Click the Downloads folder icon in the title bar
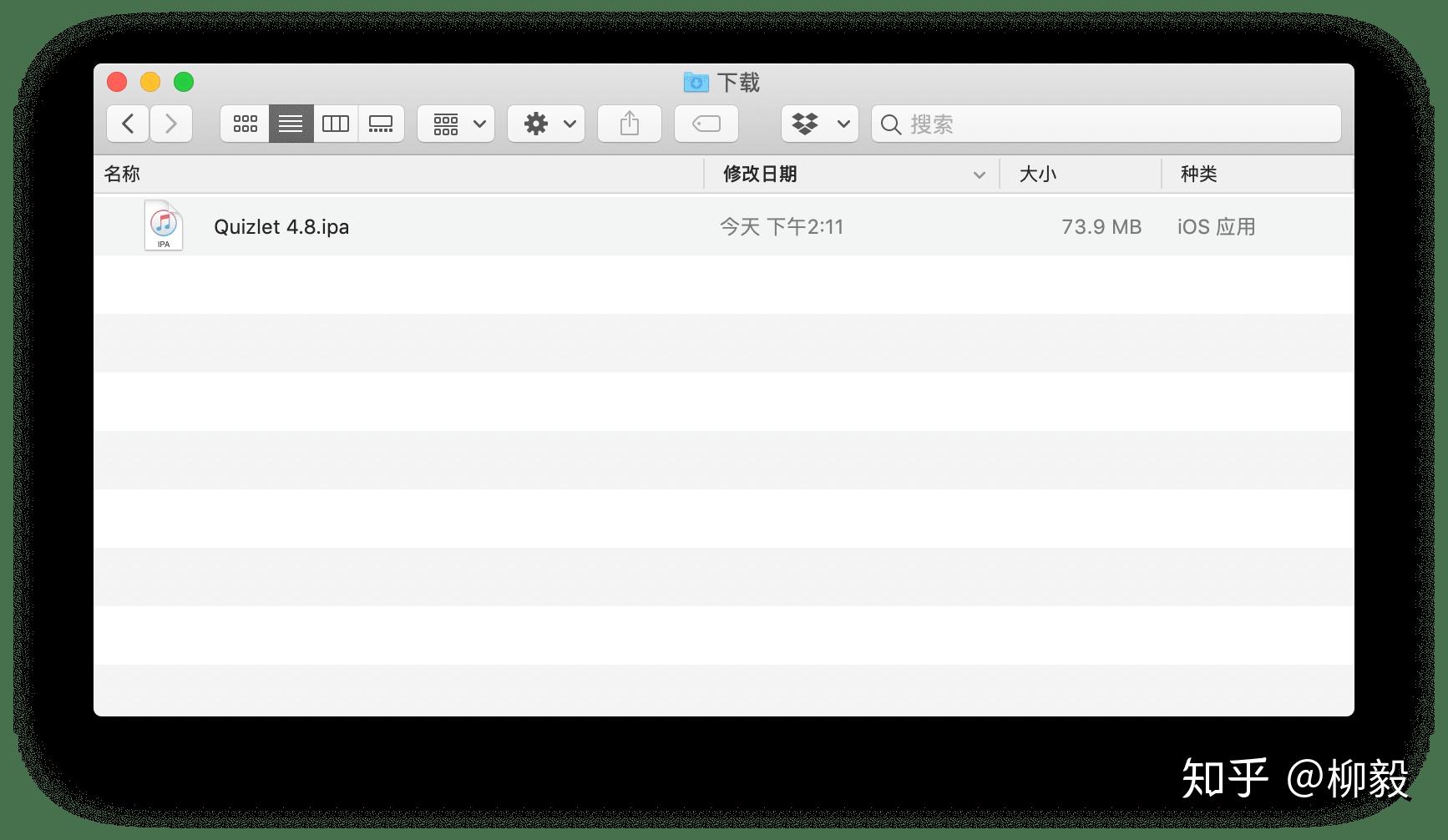 click(x=694, y=82)
